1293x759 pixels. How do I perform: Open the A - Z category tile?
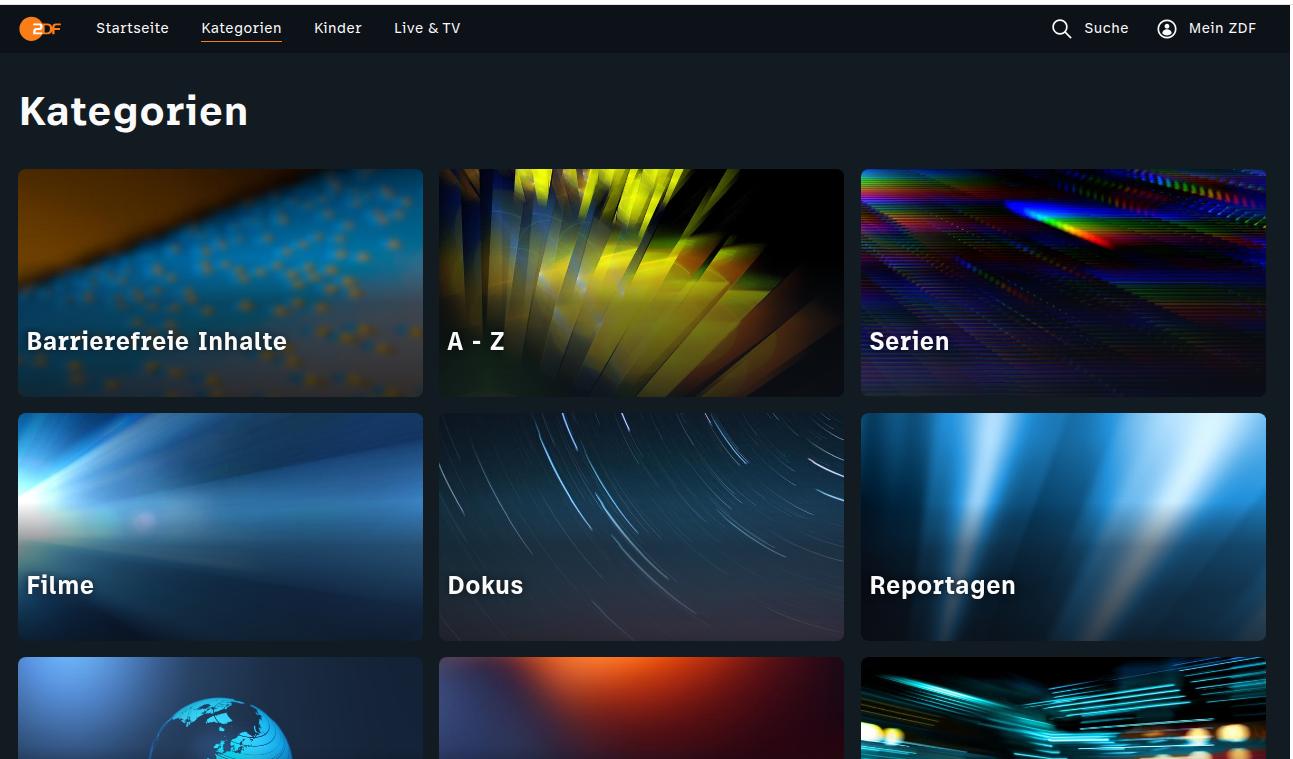(641, 283)
